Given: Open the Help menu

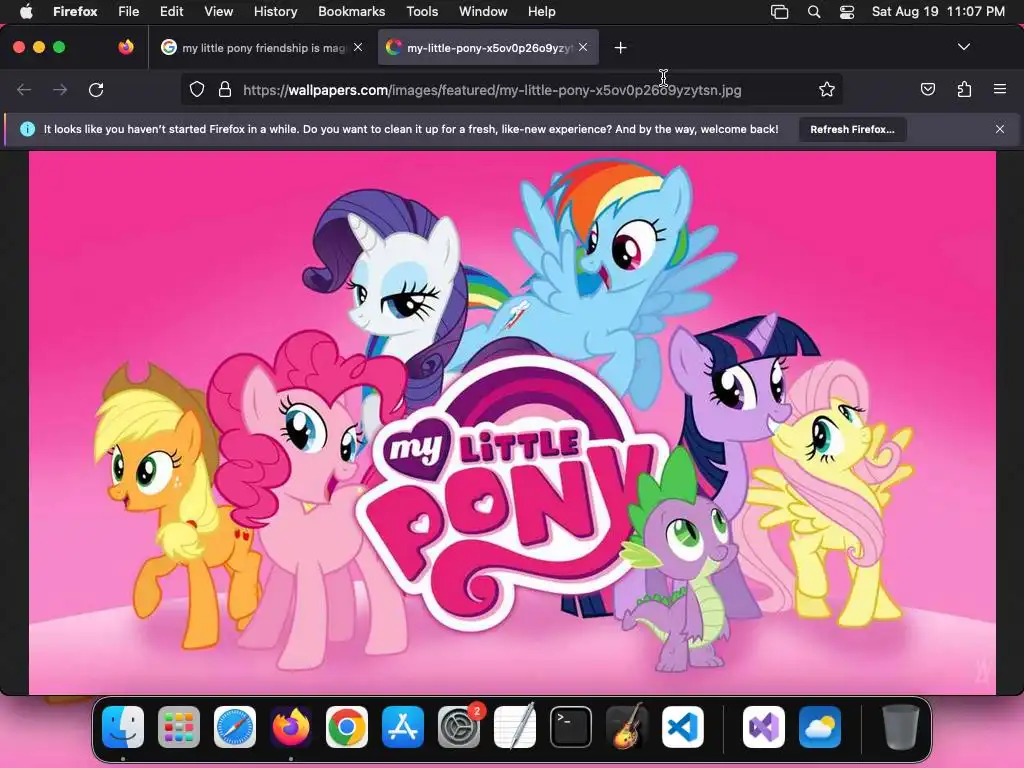Looking at the screenshot, I should pyautogui.click(x=541, y=12).
